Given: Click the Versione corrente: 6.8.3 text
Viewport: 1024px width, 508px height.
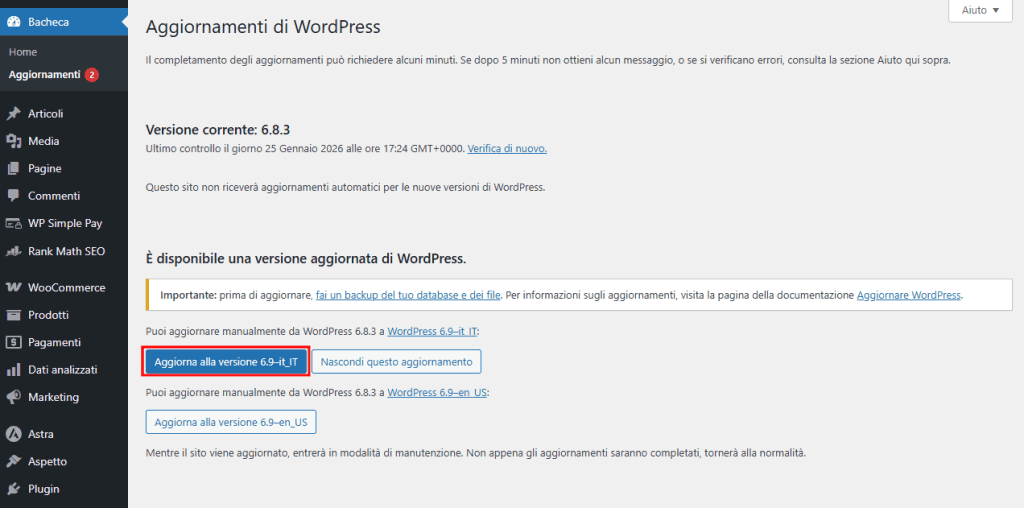Looking at the screenshot, I should (217, 129).
